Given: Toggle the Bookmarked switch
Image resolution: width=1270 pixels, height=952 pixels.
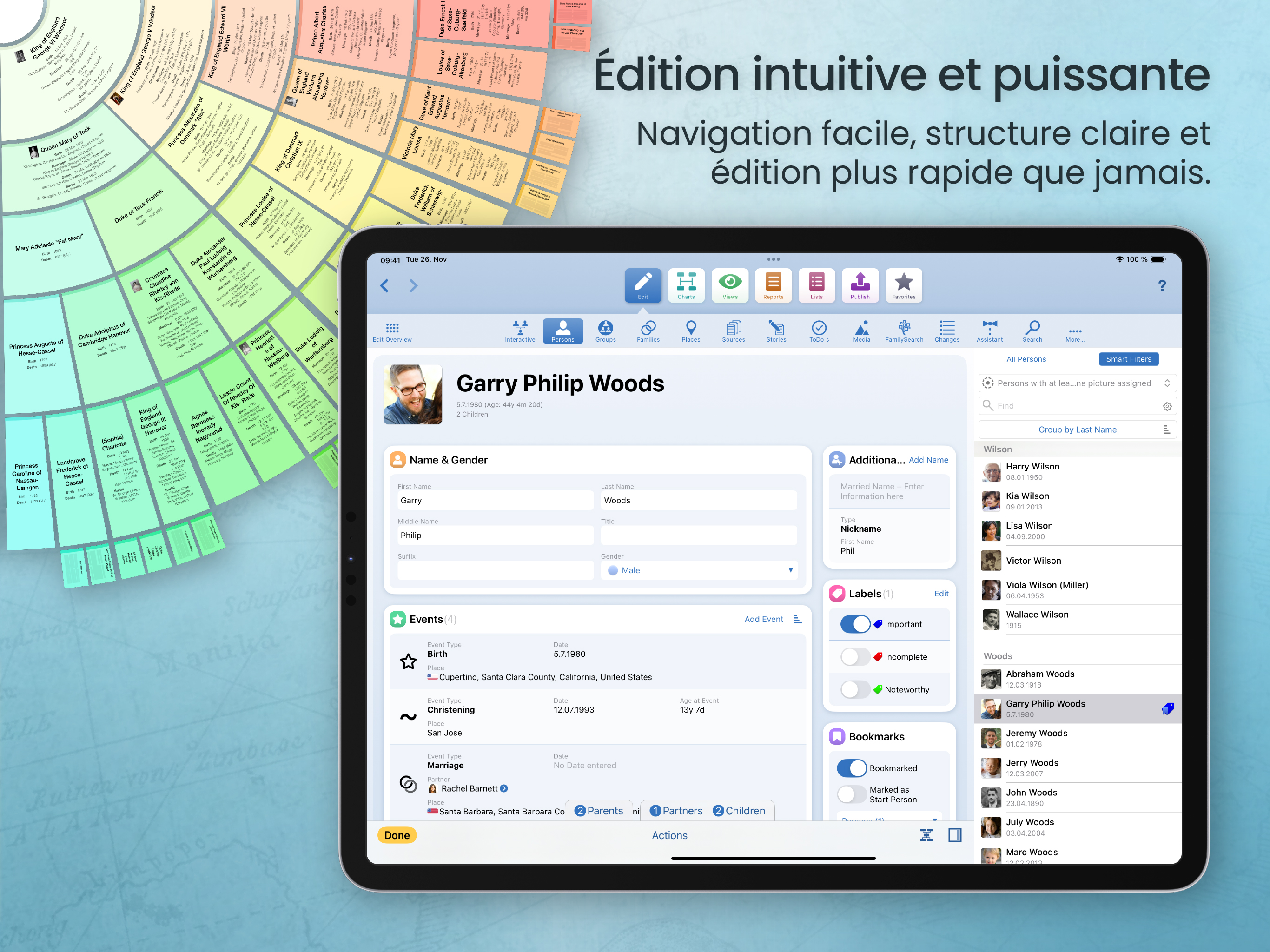Looking at the screenshot, I should (x=852, y=768).
